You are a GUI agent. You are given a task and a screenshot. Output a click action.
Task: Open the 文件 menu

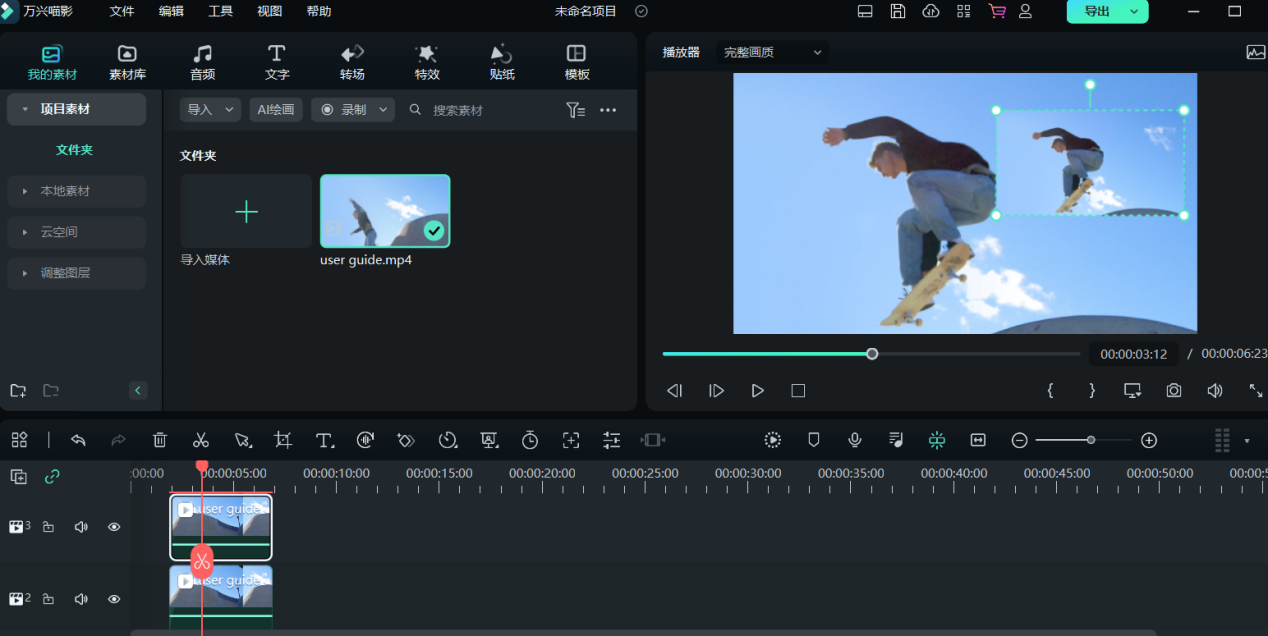click(x=122, y=12)
